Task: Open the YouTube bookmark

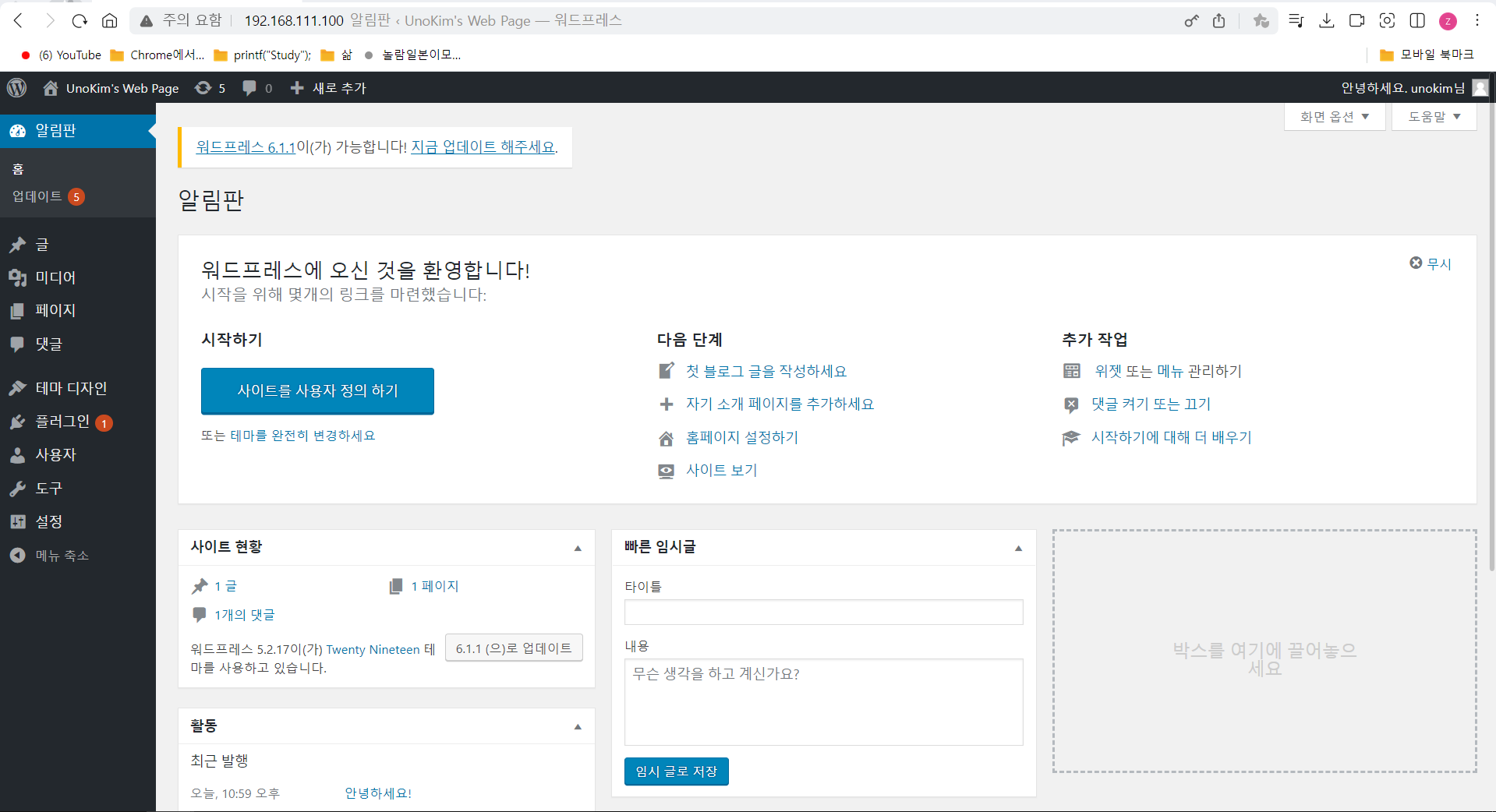Action: (x=62, y=55)
